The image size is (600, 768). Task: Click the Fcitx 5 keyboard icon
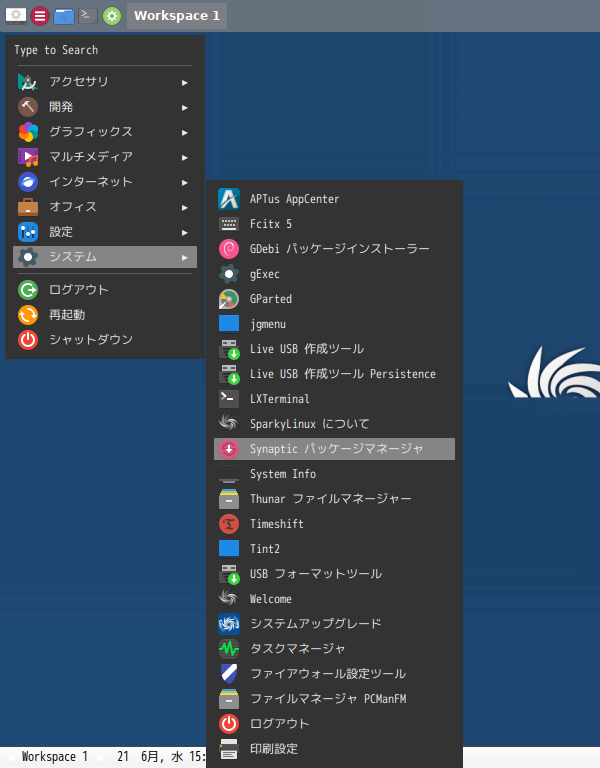[x=229, y=224]
